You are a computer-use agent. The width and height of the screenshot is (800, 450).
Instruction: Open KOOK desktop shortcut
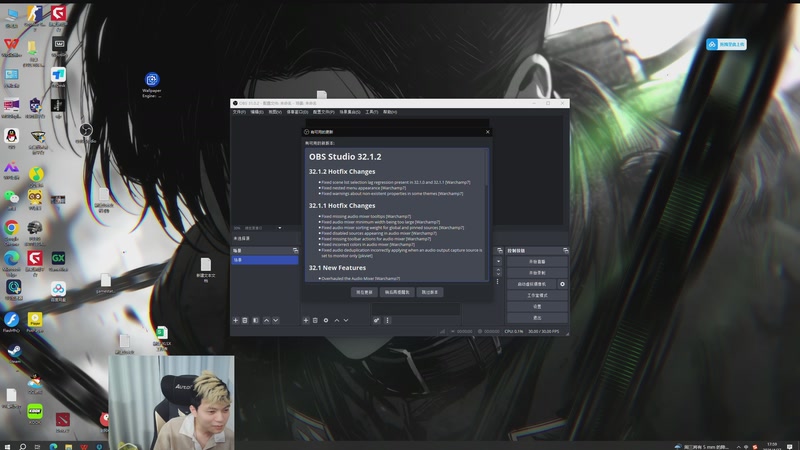(35, 414)
